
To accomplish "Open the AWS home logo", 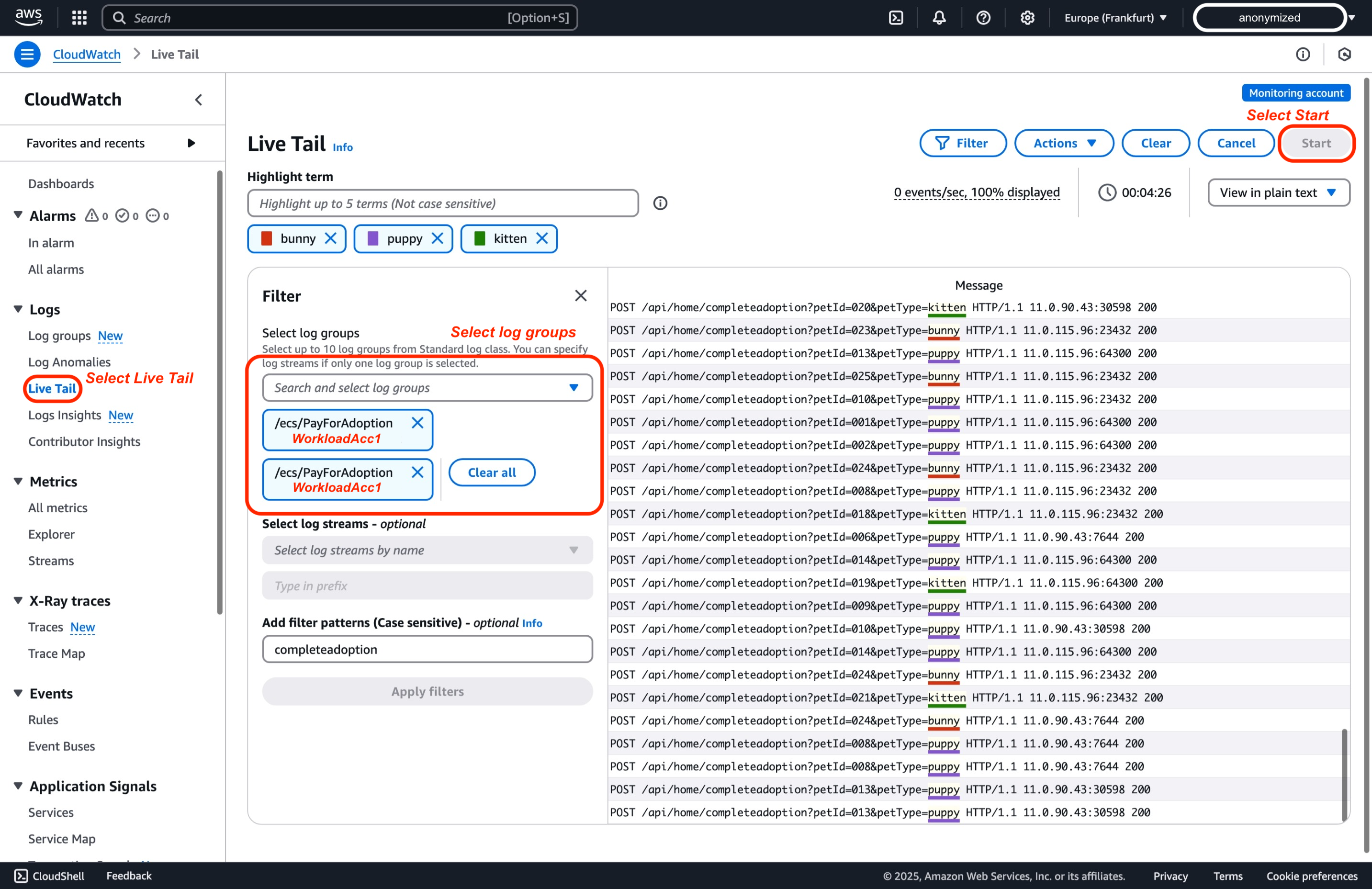I will point(28,17).
